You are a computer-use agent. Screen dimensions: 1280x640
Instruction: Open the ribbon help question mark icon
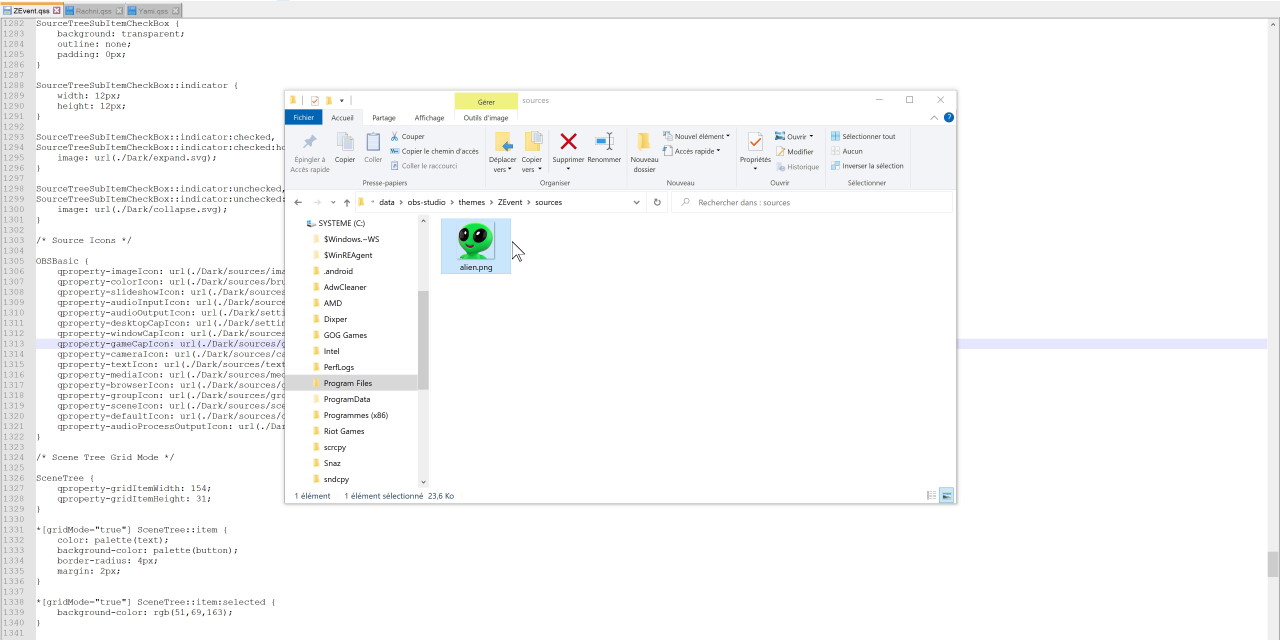click(x=949, y=117)
